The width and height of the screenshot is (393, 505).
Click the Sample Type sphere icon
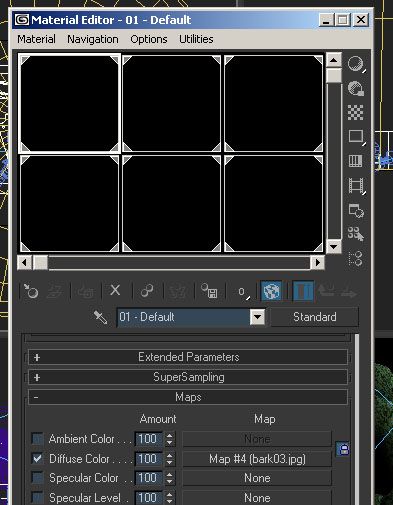(356, 64)
